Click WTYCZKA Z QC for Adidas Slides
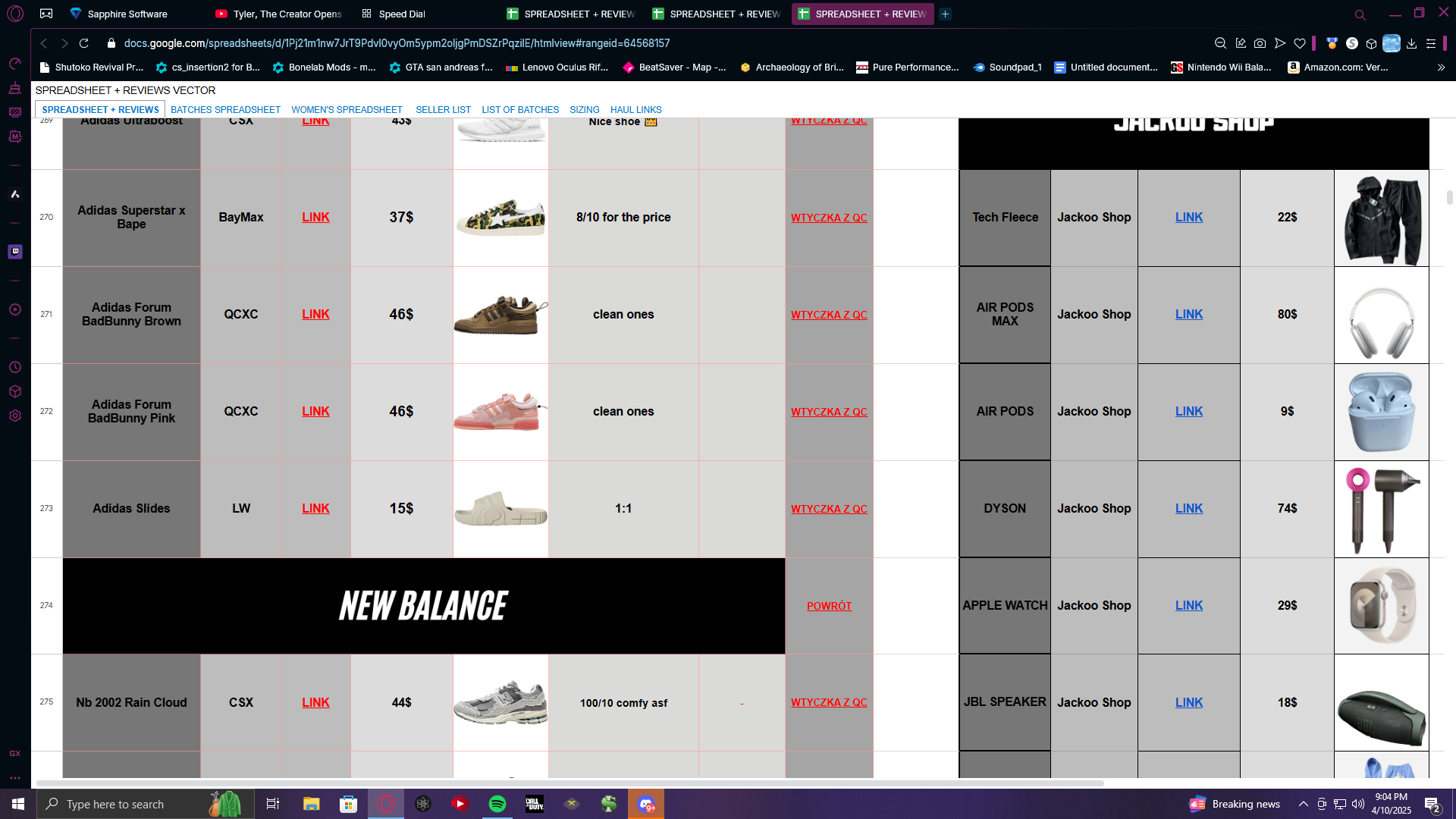Image resolution: width=1456 pixels, height=819 pixels. pyautogui.click(x=829, y=509)
